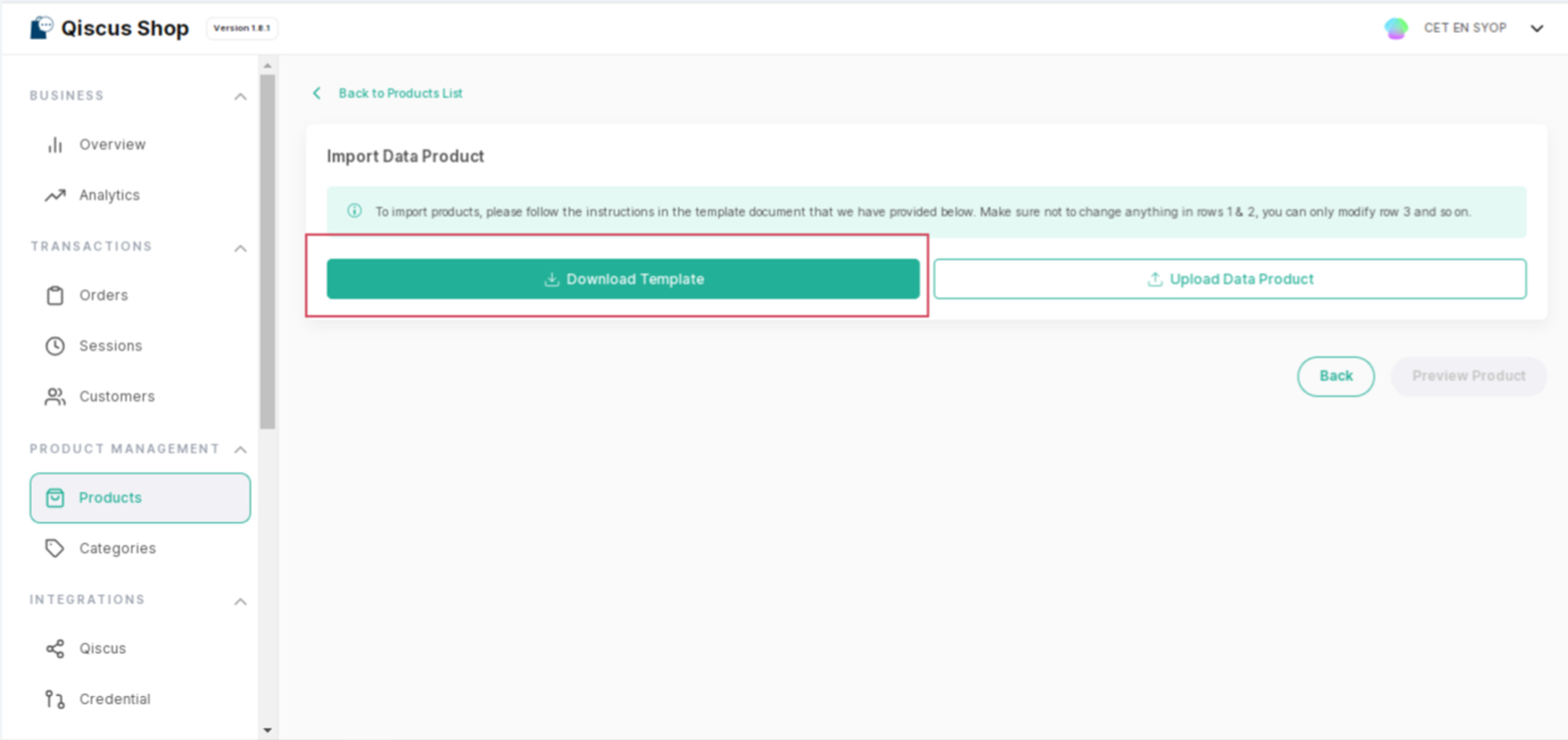Click the Version 1.8.1 badge
The image size is (1568, 740).
tap(241, 28)
